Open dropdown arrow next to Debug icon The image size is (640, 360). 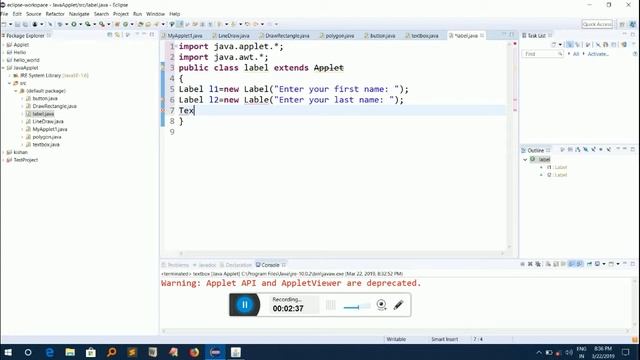coord(66,24)
